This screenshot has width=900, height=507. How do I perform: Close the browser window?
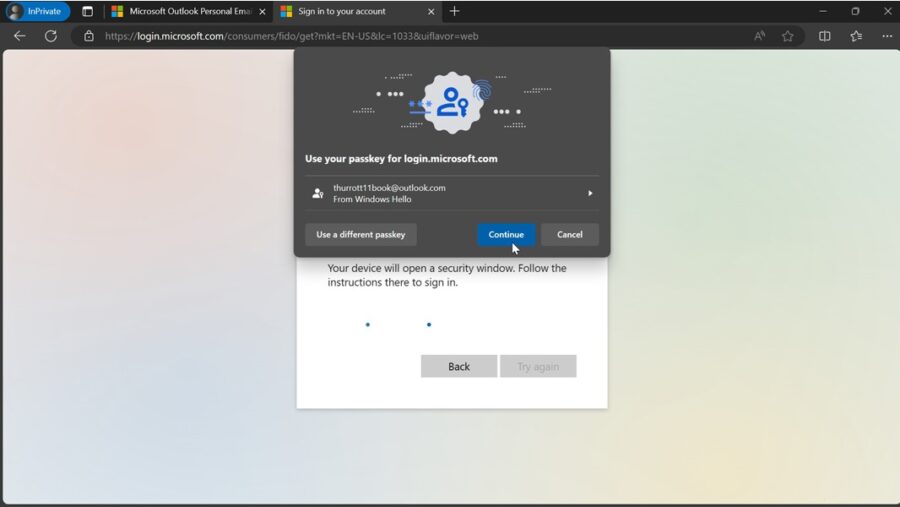click(887, 11)
